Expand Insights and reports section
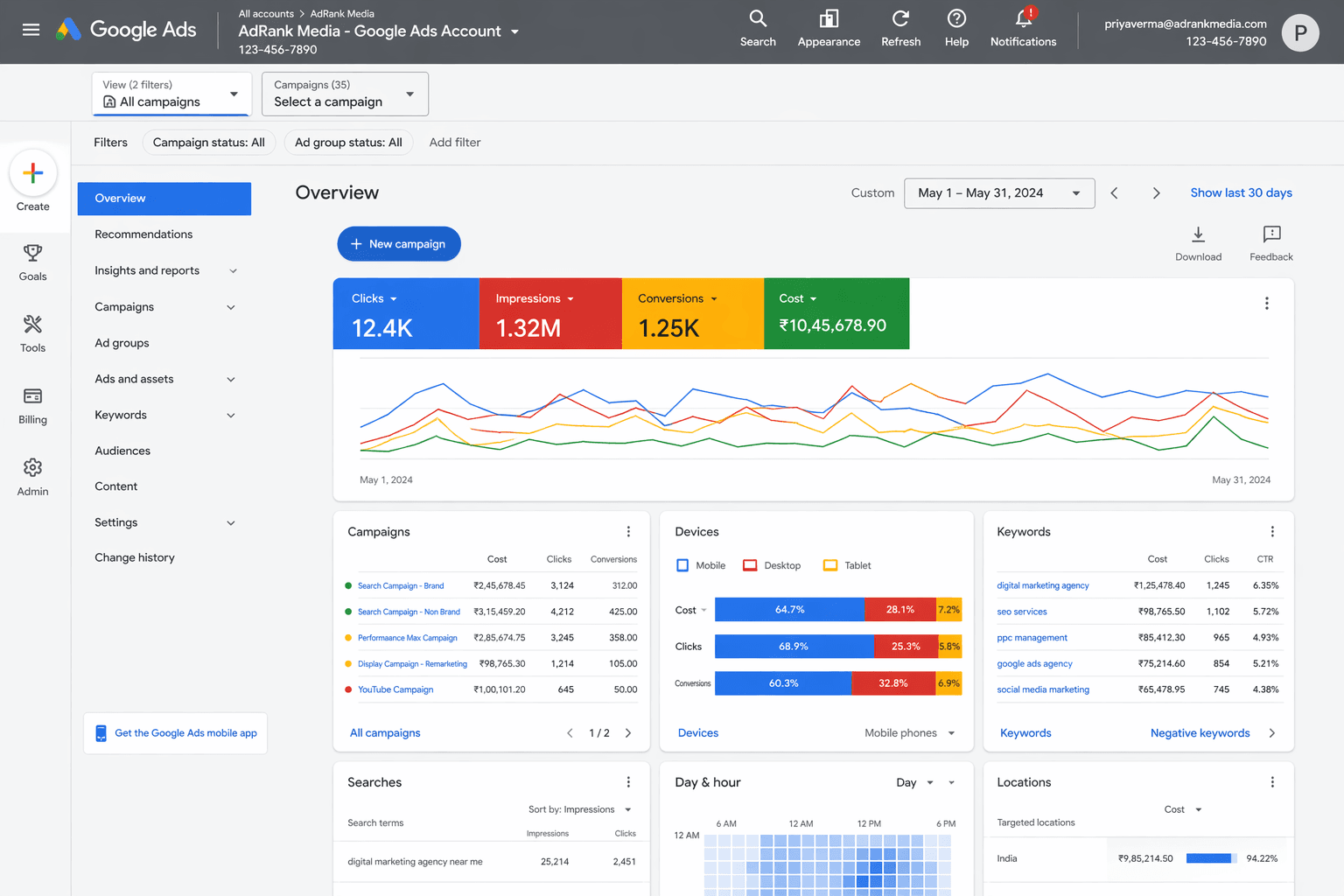1344x896 pixels. (233, 271)
